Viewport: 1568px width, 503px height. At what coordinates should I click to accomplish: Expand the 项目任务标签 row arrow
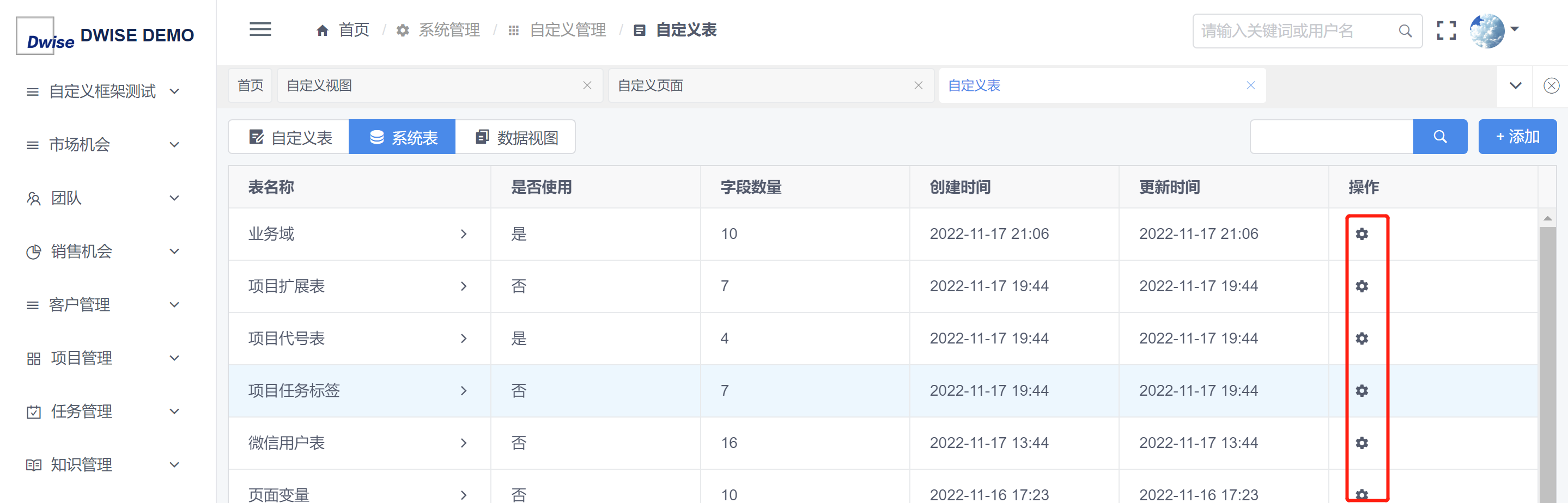(x=463, y=391)
